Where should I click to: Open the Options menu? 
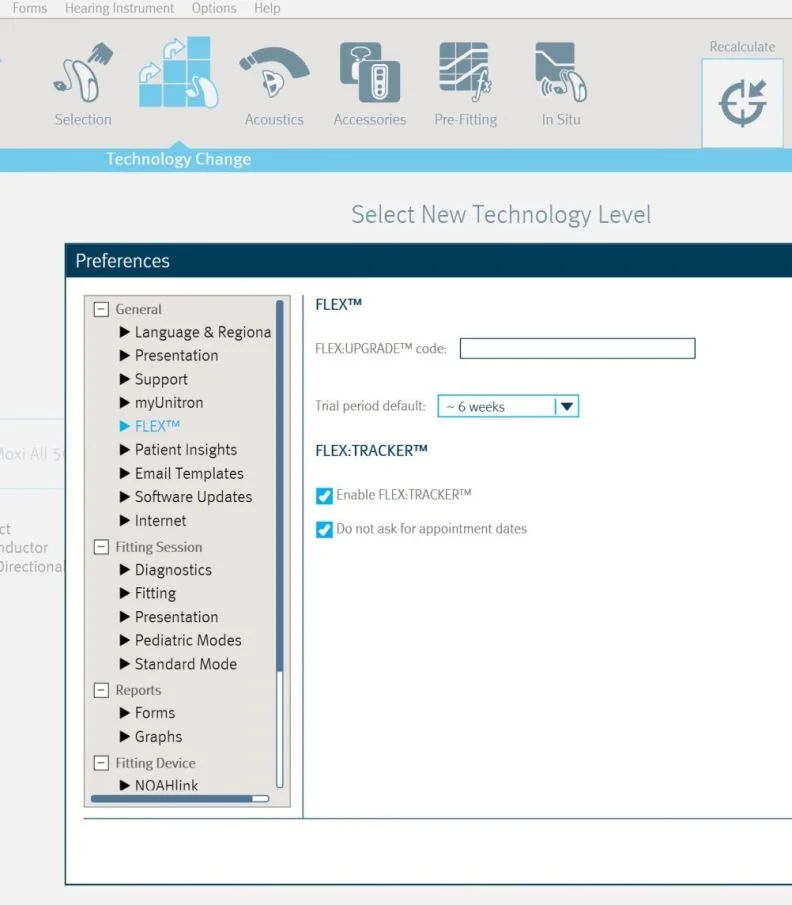(x=214, y=8)
